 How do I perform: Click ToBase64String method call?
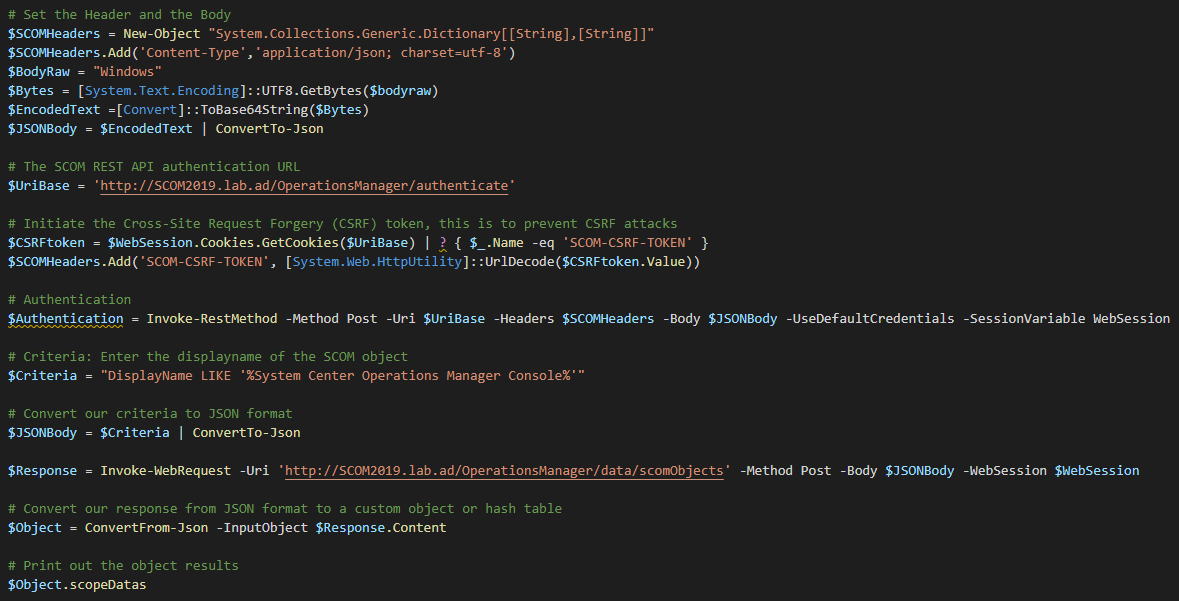(254, 110)
